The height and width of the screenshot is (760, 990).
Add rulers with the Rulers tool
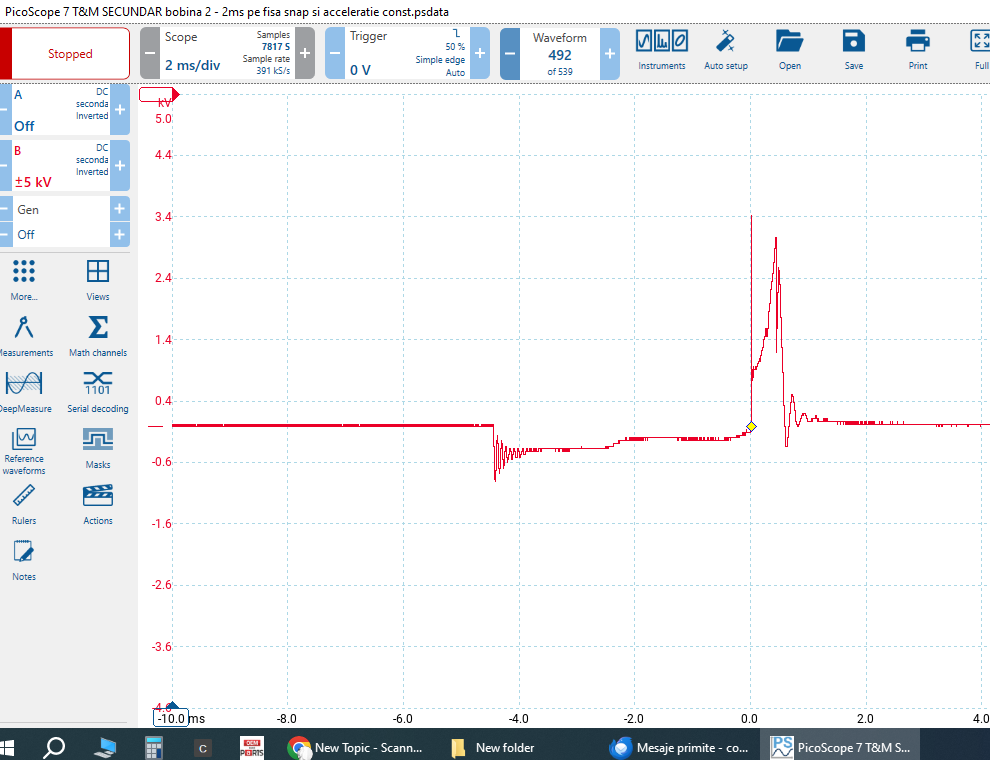point(24,503)
